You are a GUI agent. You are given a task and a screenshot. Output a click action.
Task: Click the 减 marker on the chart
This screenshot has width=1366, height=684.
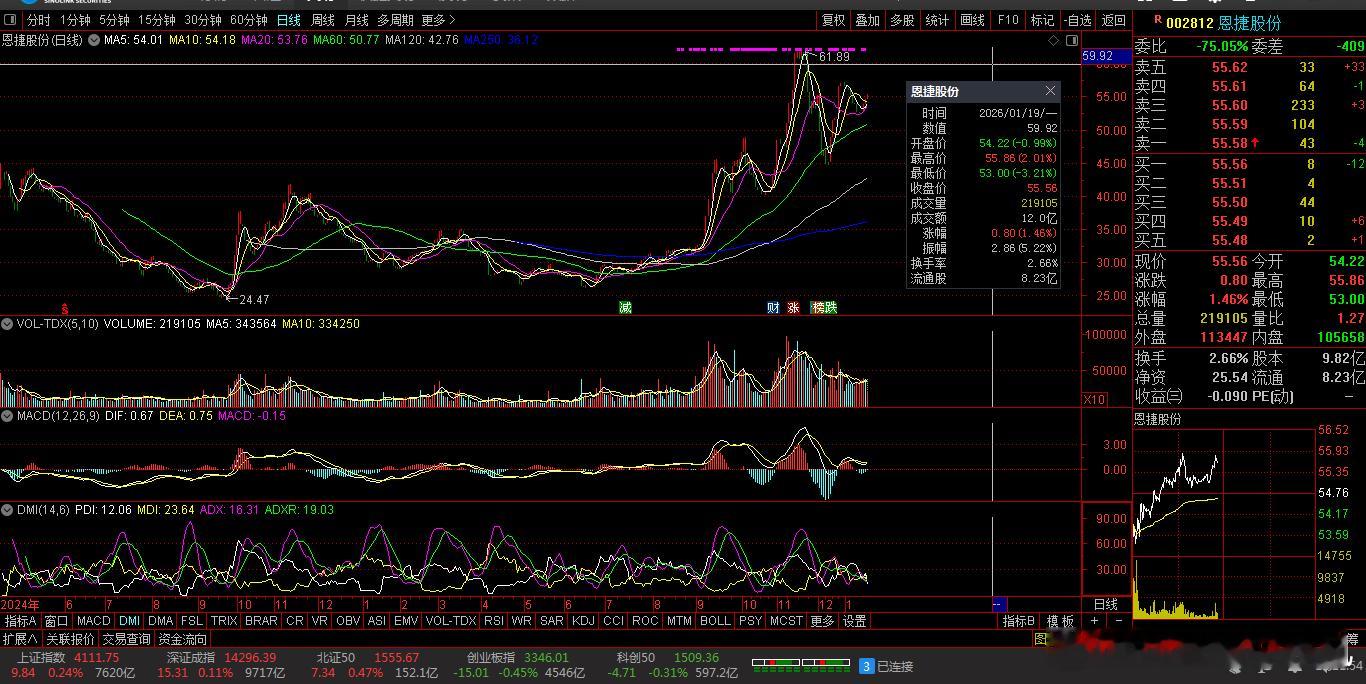pyautogui.click(x=626, y=307)
